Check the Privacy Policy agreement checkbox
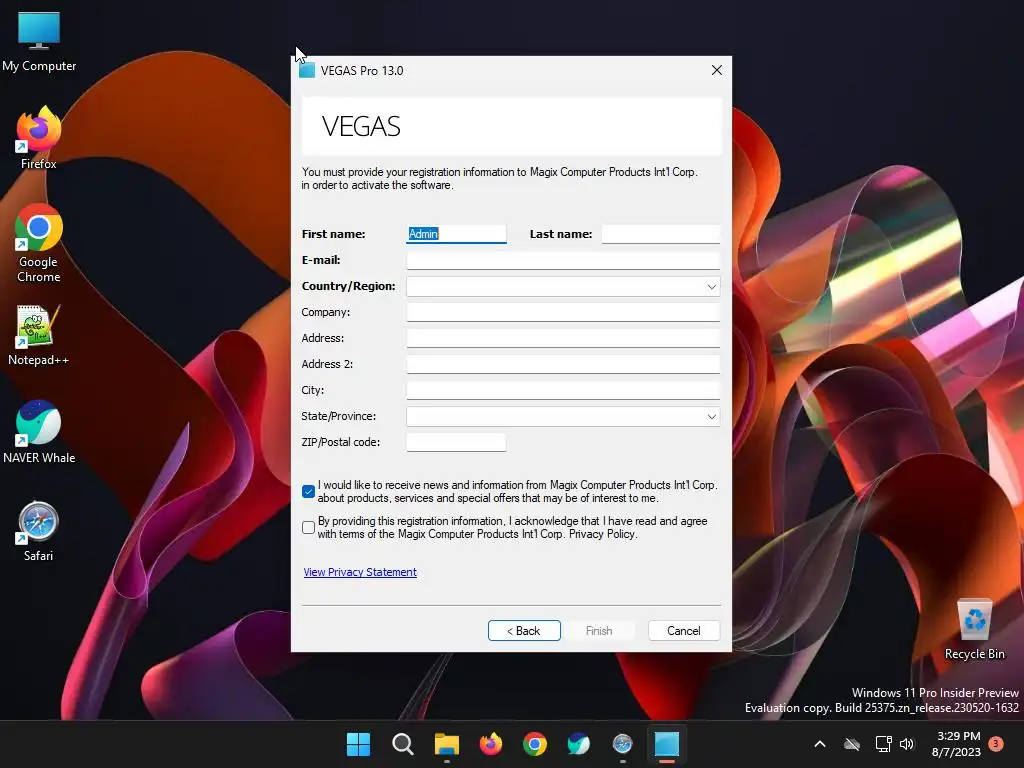 [x=308, y=527]
